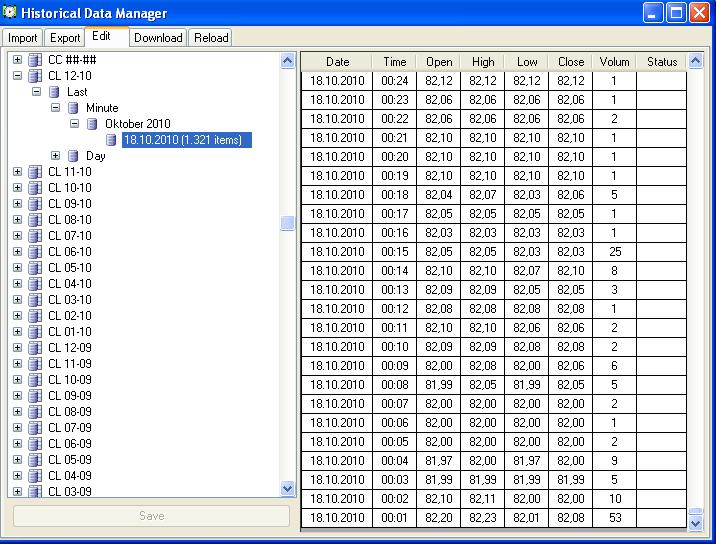This screenshot has width=716, height=544.
Task: Click the Time column header
Action: coord(395,62)
